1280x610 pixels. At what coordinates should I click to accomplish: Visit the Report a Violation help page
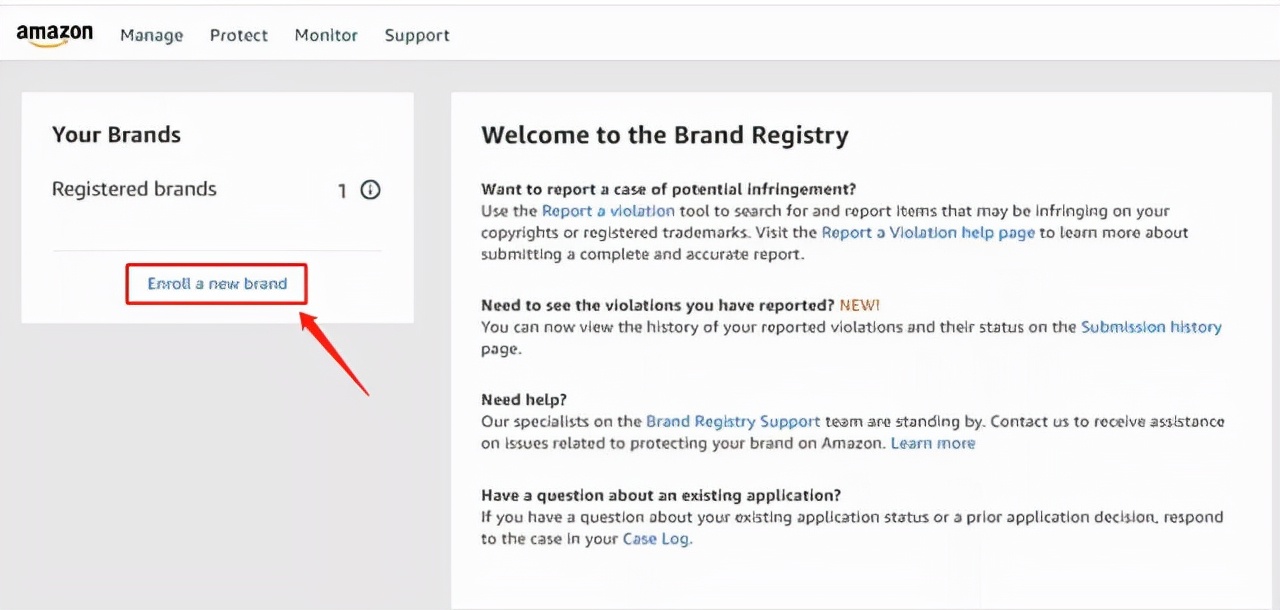[x=928, y=232]
